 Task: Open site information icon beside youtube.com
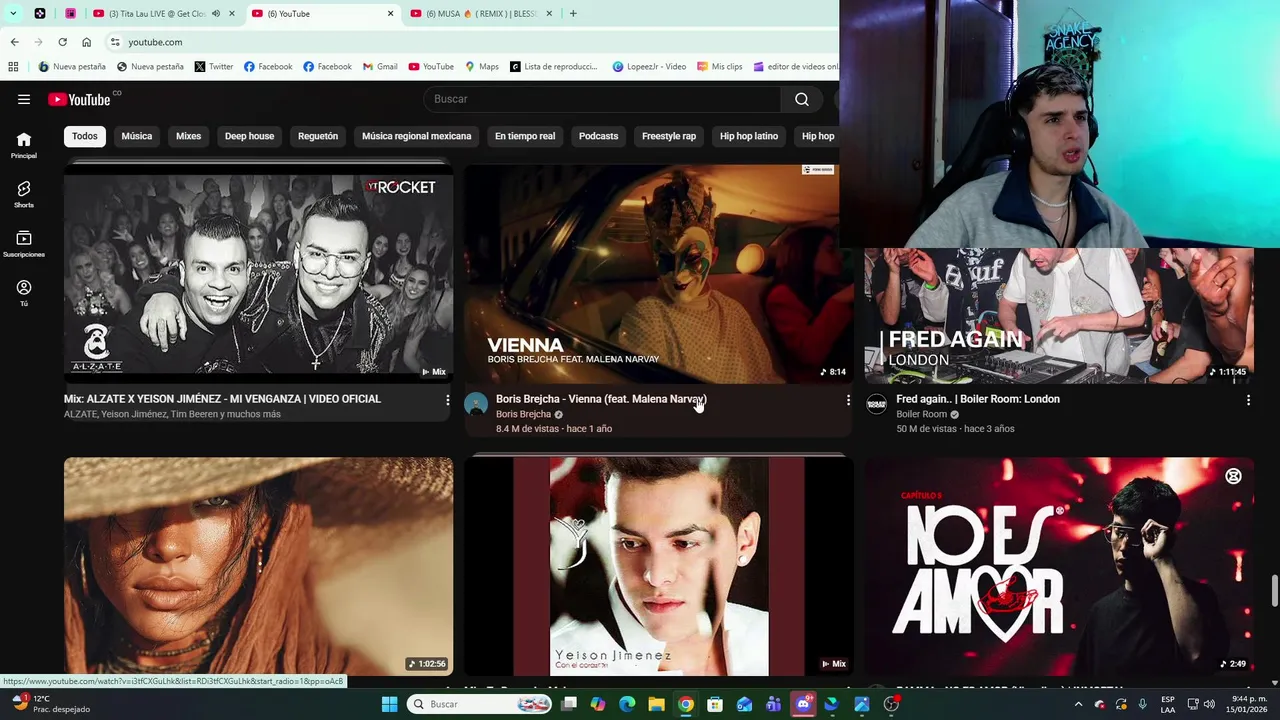pyautogui.click(x=115, y=42)
